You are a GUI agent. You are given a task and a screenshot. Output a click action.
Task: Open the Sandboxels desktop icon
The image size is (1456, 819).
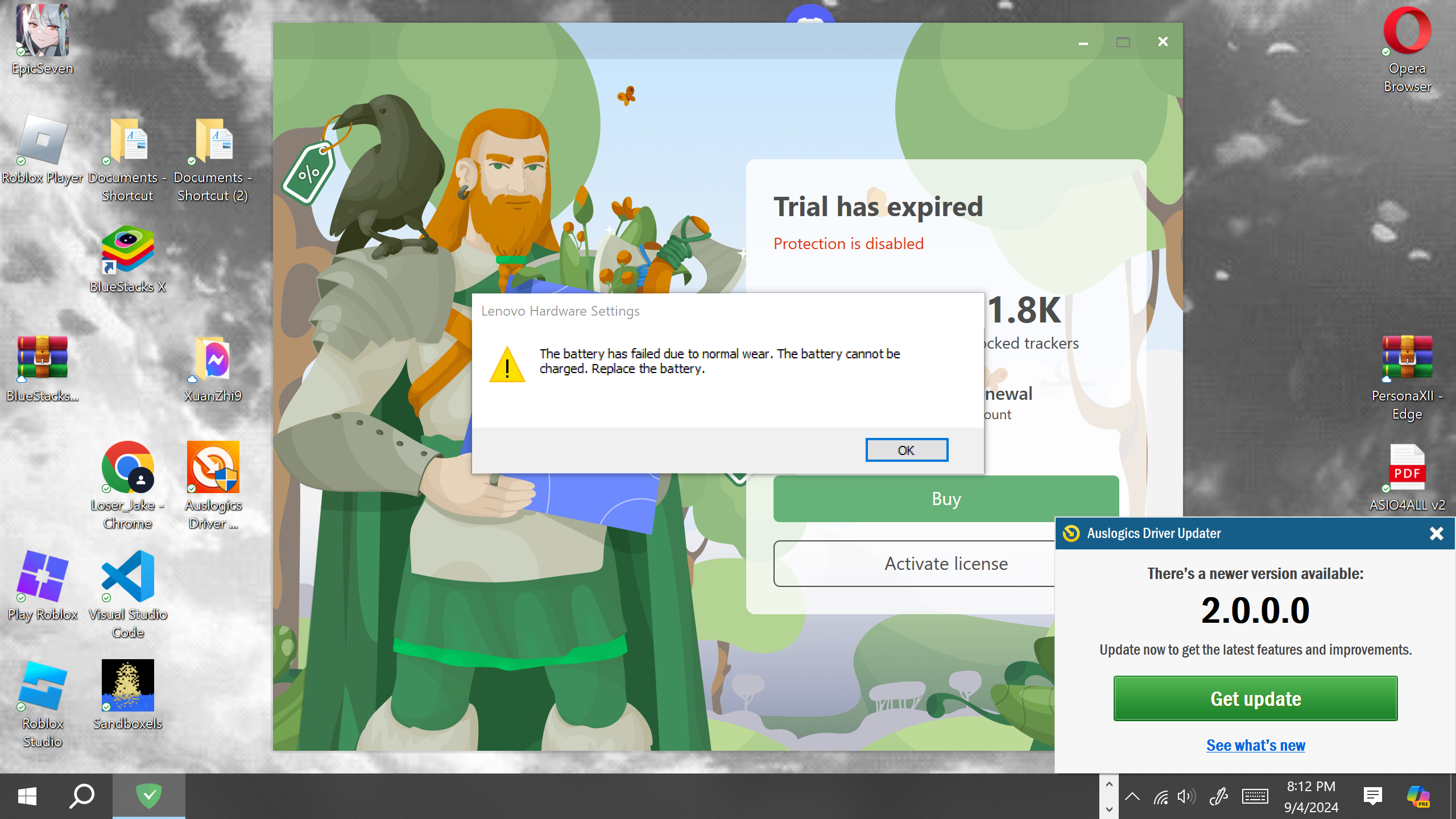click(127, 686)
